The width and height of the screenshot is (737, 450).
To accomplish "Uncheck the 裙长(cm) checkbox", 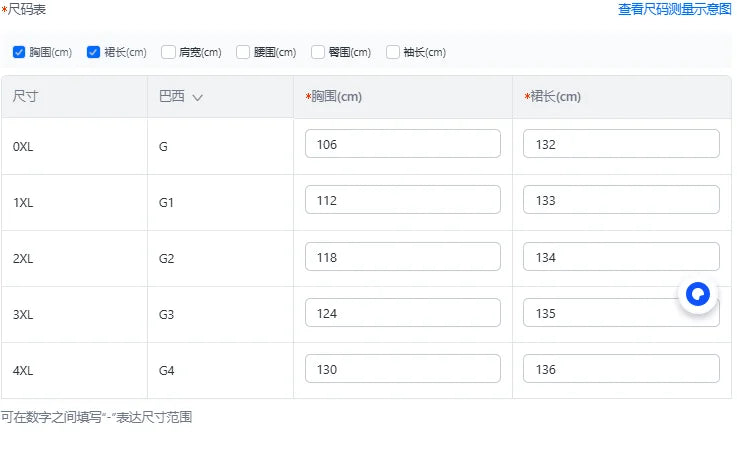I will 94,52.
